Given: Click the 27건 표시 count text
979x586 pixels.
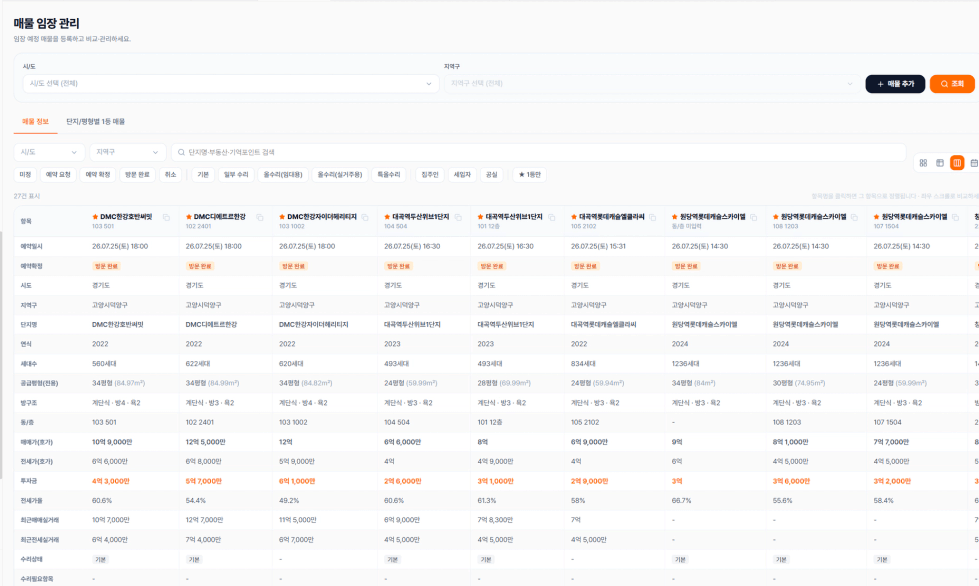Looking at the screenshot, I should [x=27, y=196].
